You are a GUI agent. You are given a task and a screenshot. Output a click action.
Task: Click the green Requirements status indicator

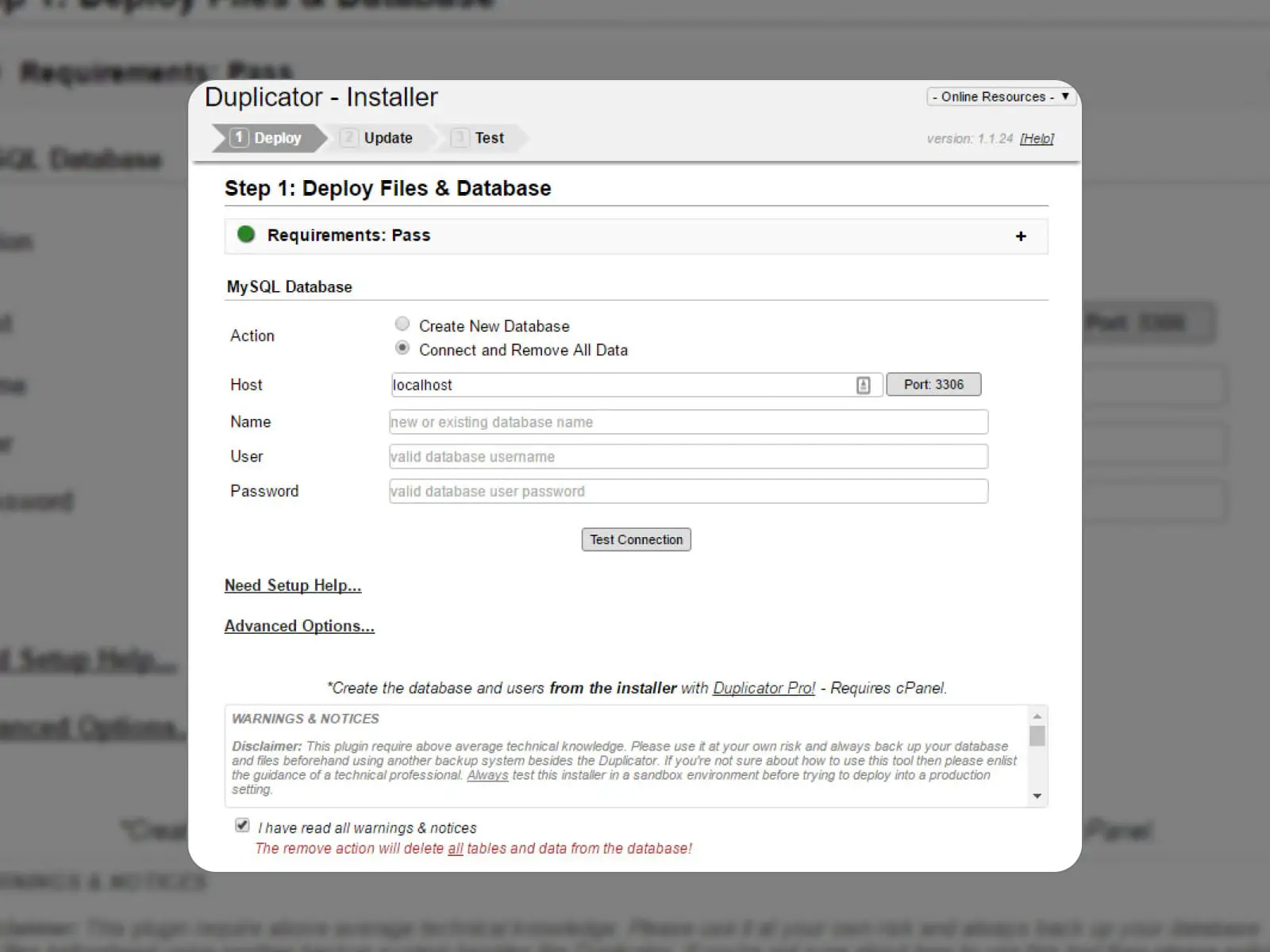[246, 234]
